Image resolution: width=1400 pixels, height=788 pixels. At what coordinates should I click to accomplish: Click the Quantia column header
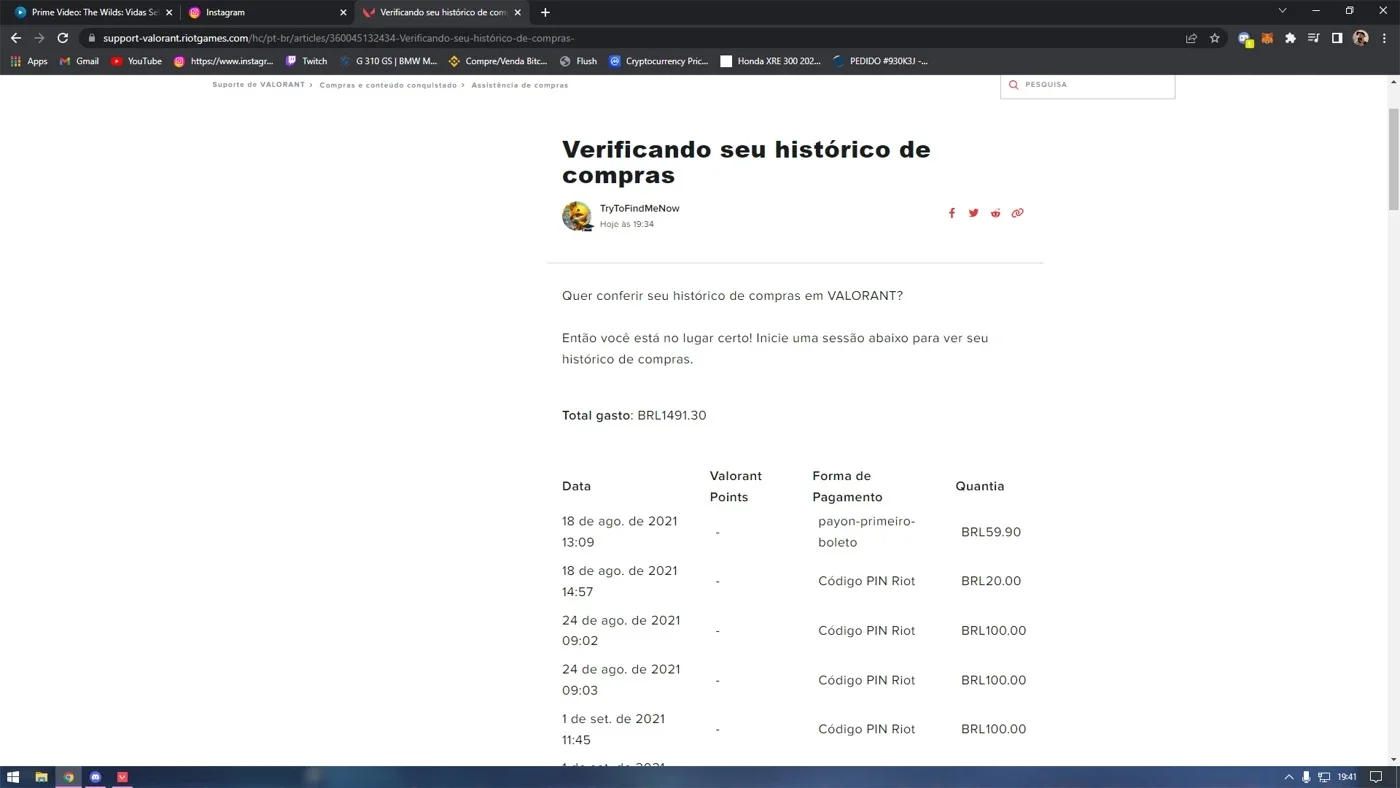click(x=980, y=486)
